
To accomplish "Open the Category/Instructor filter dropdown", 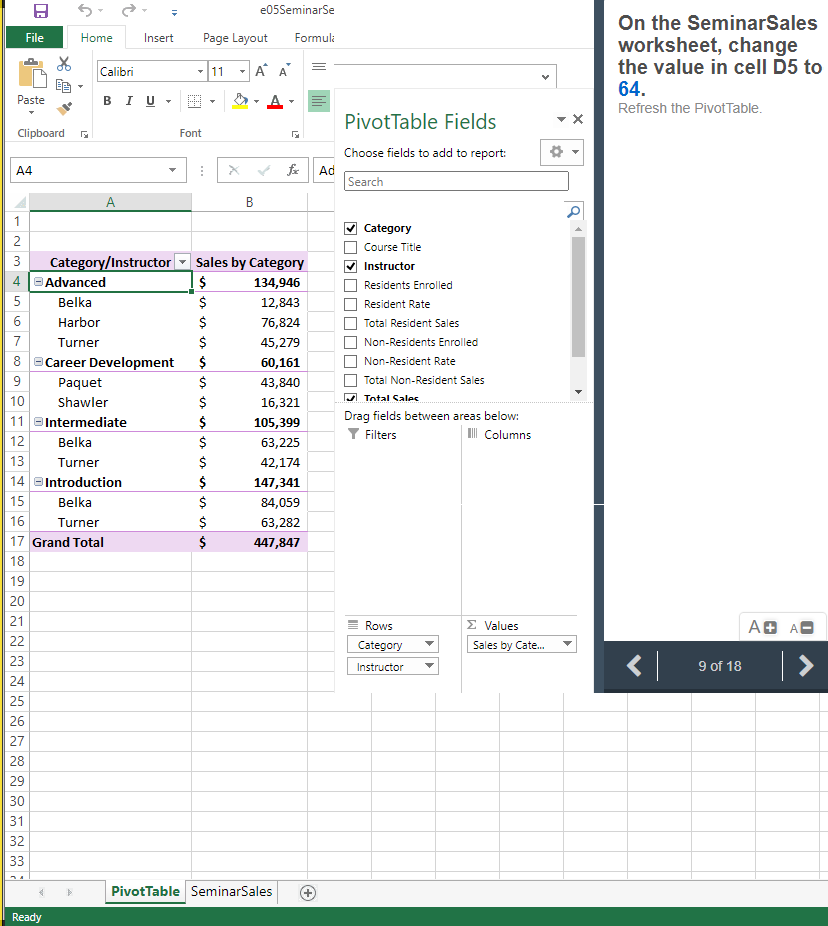I will [180, 261].
